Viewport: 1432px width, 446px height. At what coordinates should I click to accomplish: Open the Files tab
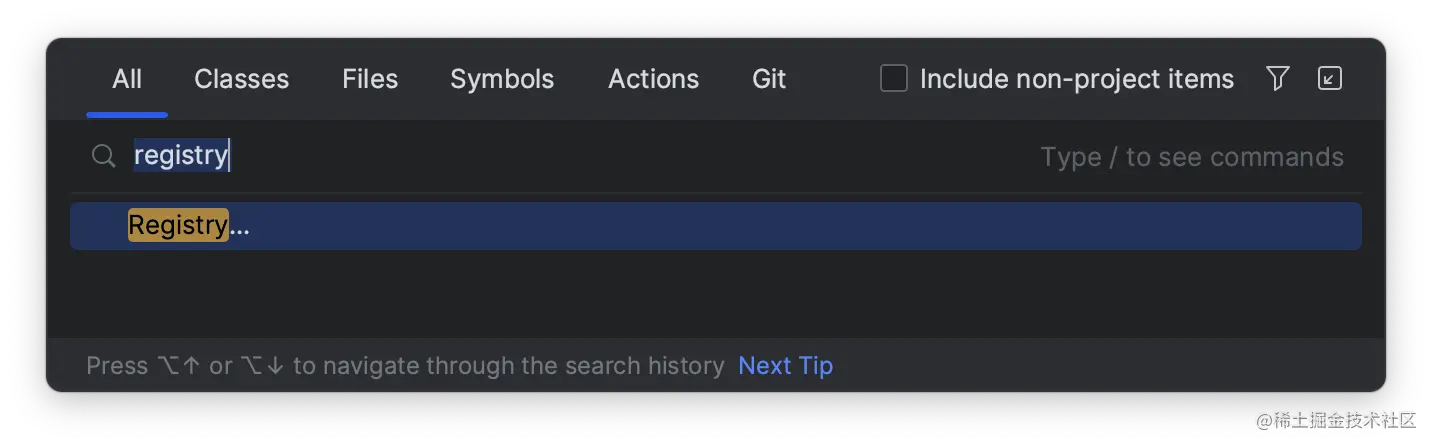click(x=370, y=79)
